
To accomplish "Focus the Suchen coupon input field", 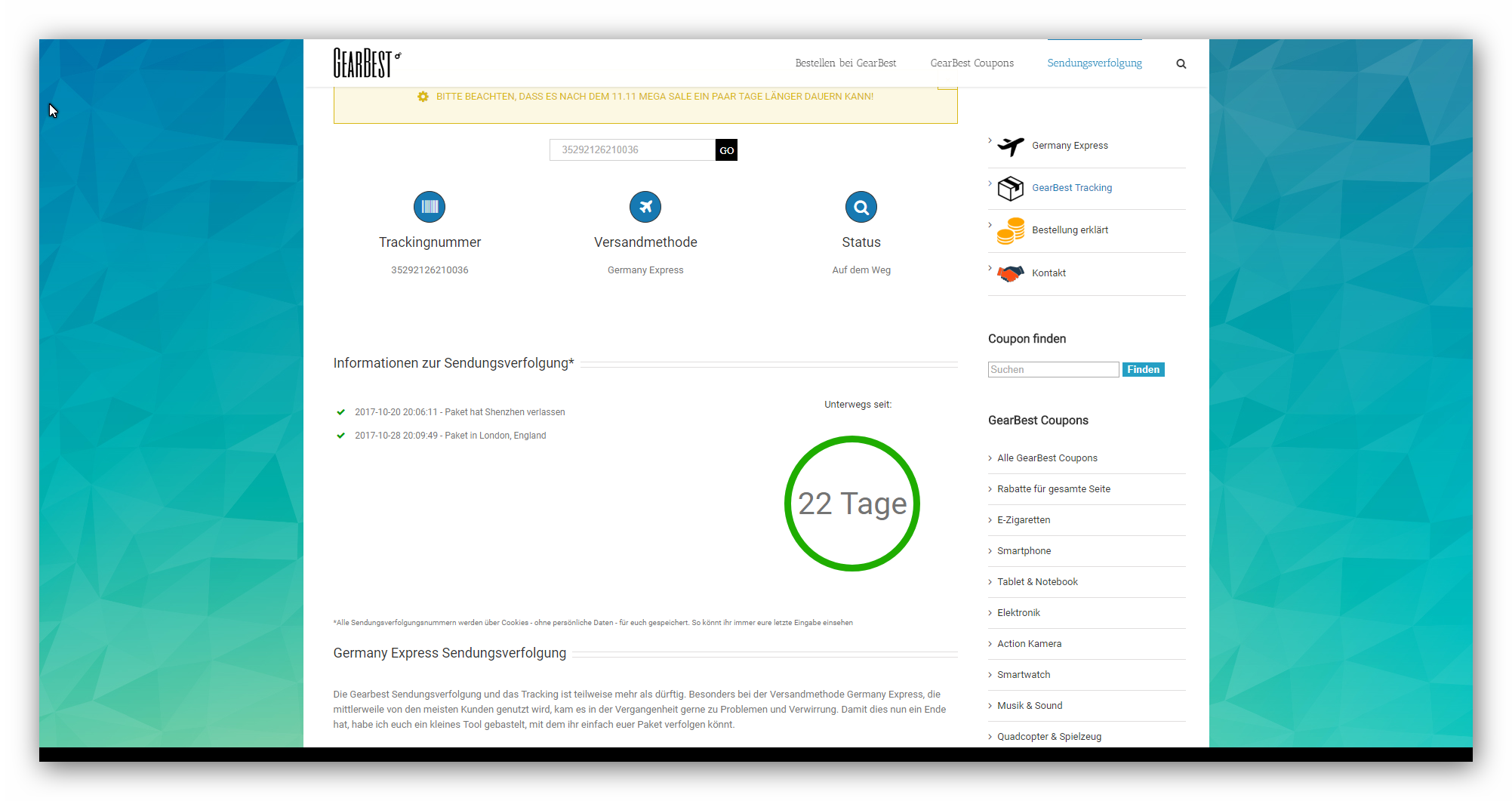I will coord(1053,369).
